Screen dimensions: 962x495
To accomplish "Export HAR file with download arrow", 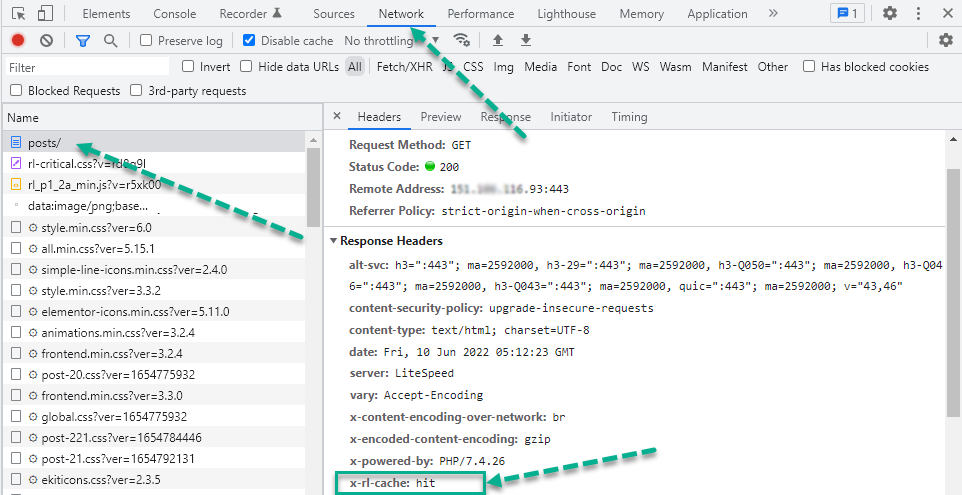I will (x=526, y=40).
